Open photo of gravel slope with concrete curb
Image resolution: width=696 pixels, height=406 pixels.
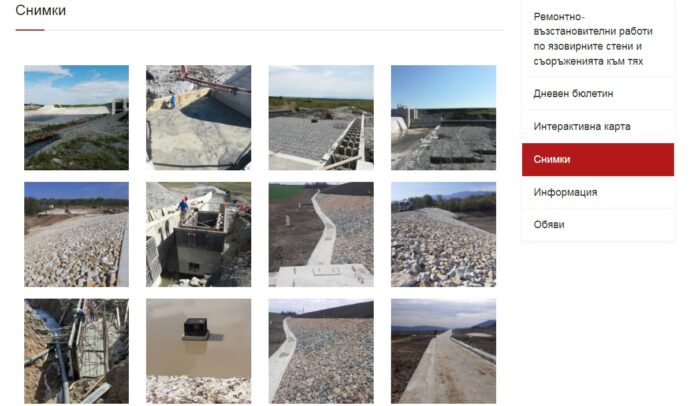tap(321, 351)
